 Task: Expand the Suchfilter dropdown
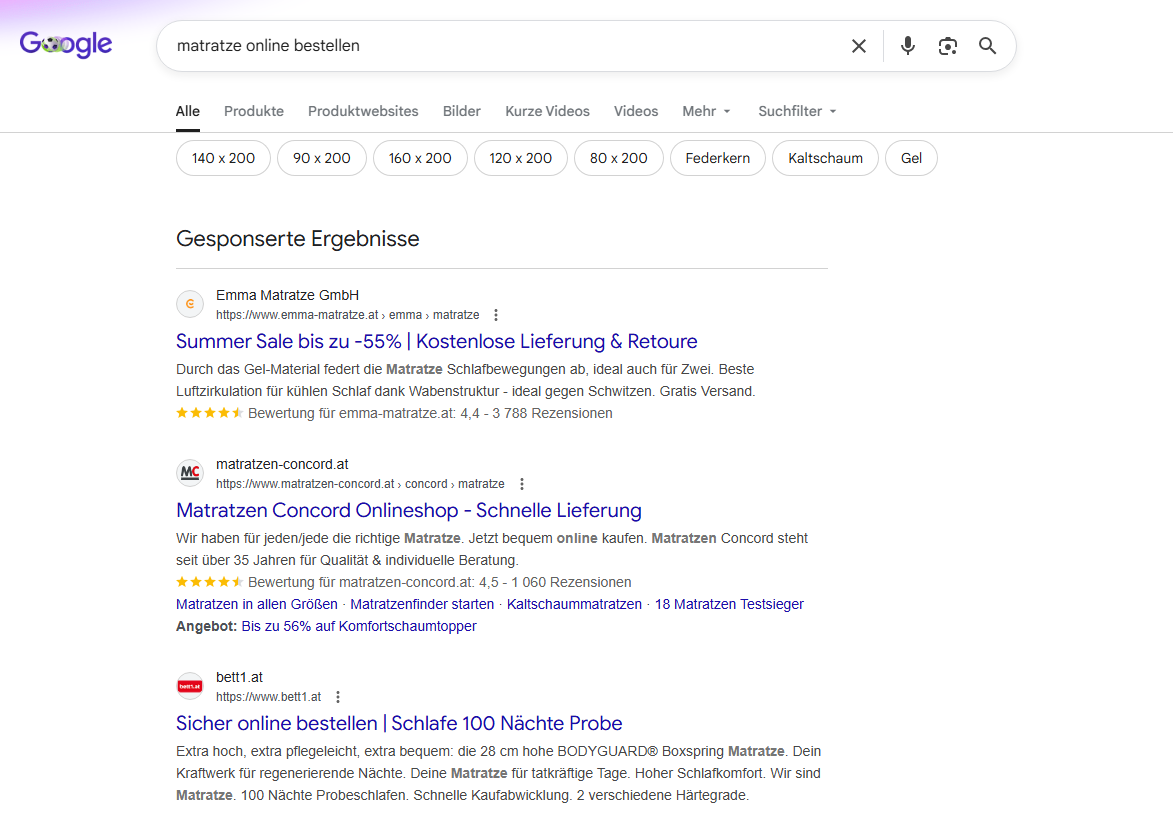(x=797, y=111)
